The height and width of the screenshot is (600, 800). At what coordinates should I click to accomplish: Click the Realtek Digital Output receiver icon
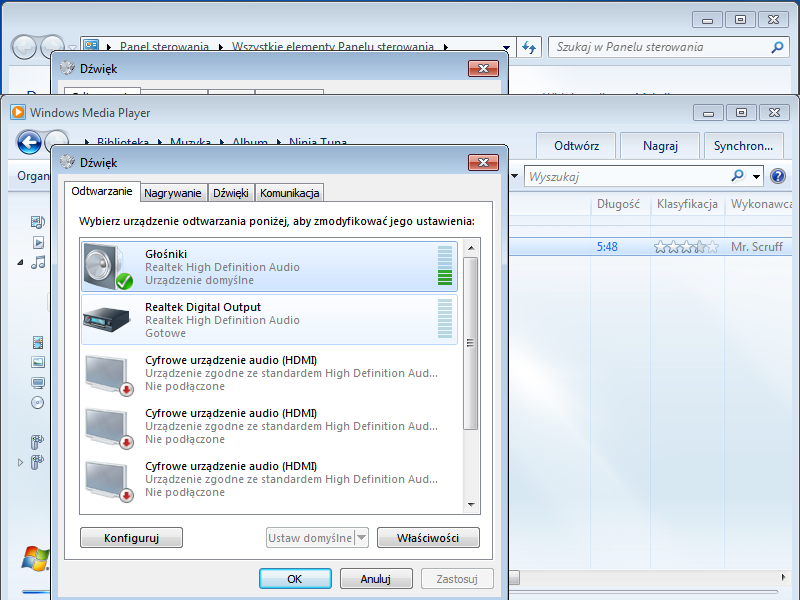[x=107, y=320]
